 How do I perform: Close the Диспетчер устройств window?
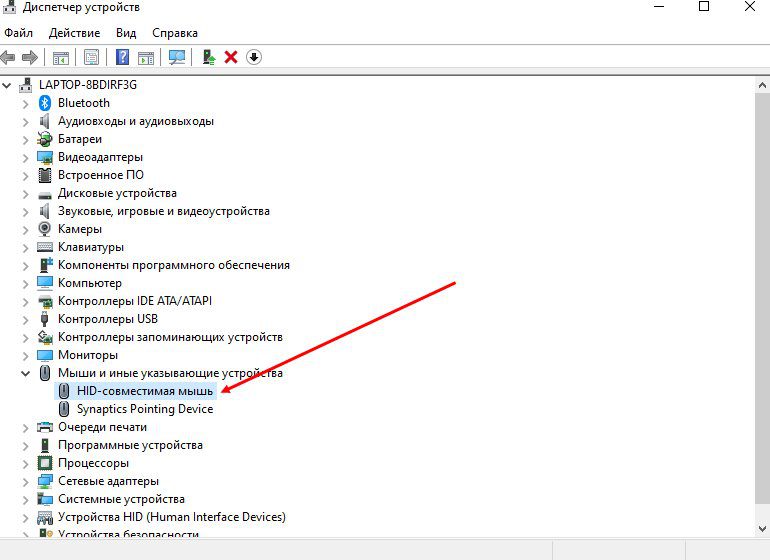pos(750,6)
